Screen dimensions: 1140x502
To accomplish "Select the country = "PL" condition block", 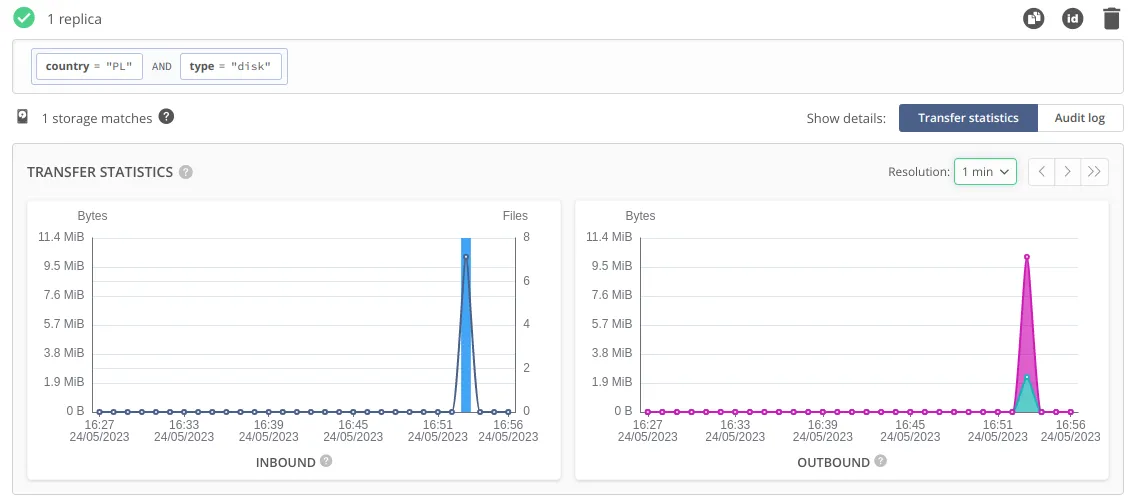I will [x=90, y=67].
